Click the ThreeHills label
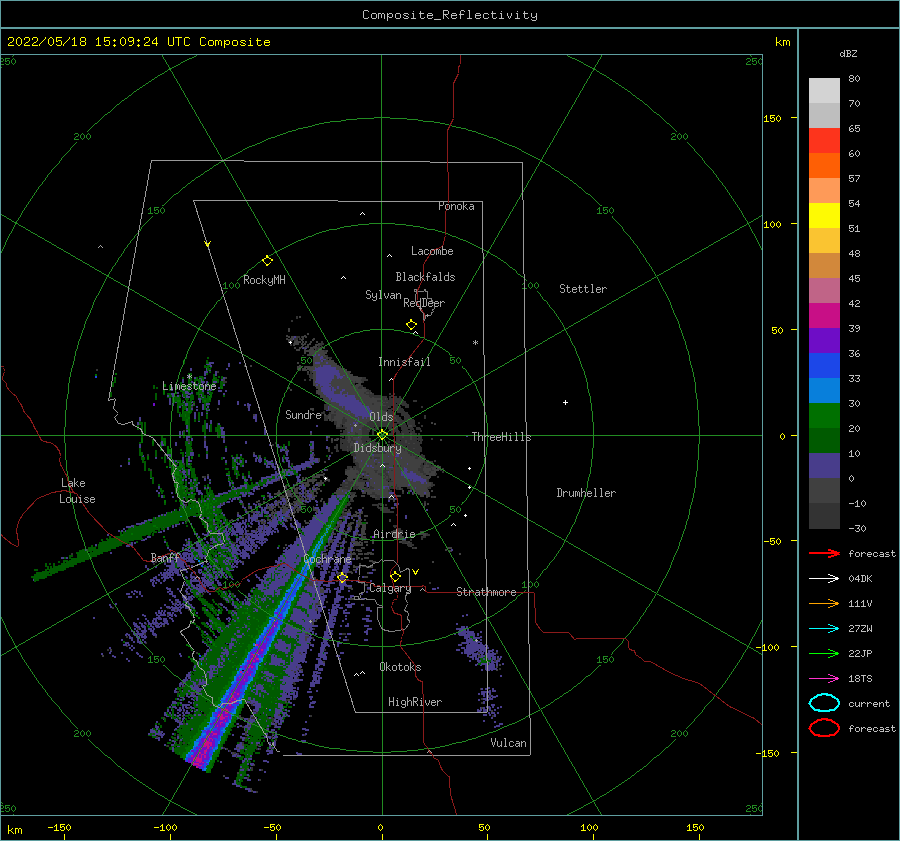900x841 pixels. pos(502,437)
